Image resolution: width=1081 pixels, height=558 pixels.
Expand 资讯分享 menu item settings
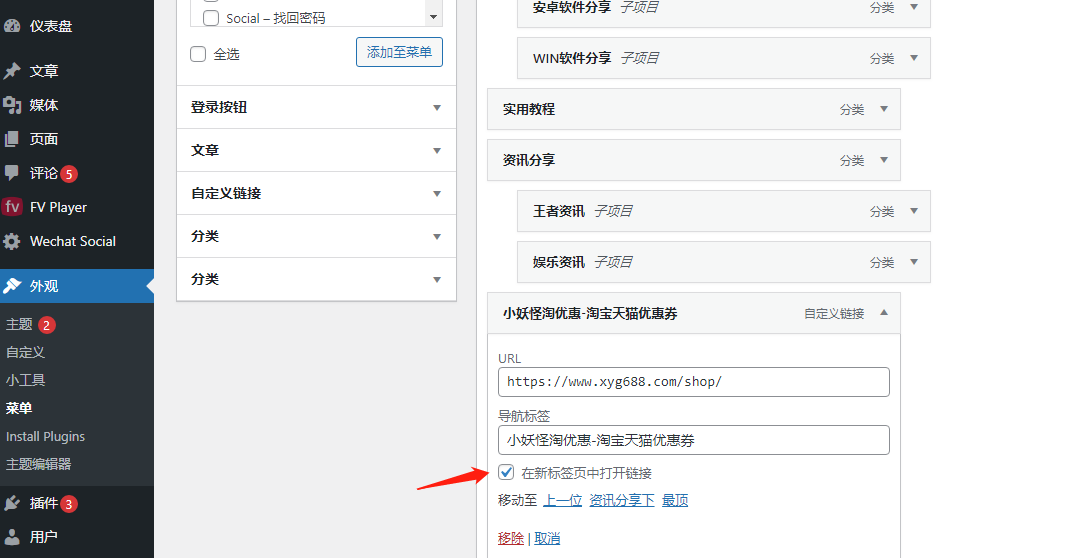tap(884, 160)
